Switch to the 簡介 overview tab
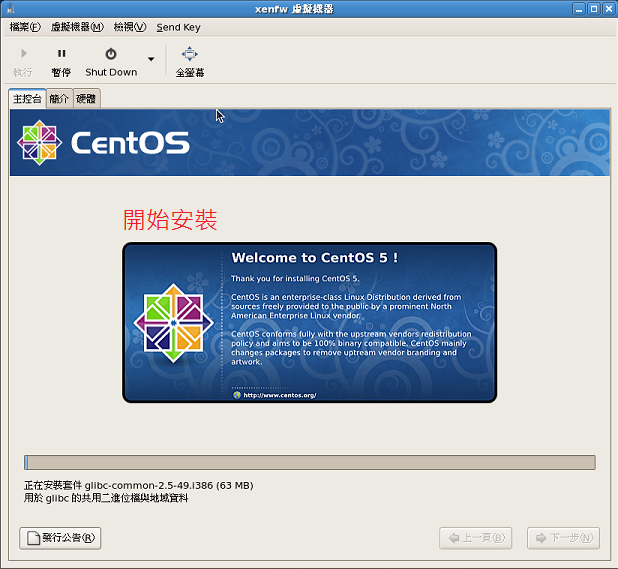 pyautogui.click(x=59, y=99)
